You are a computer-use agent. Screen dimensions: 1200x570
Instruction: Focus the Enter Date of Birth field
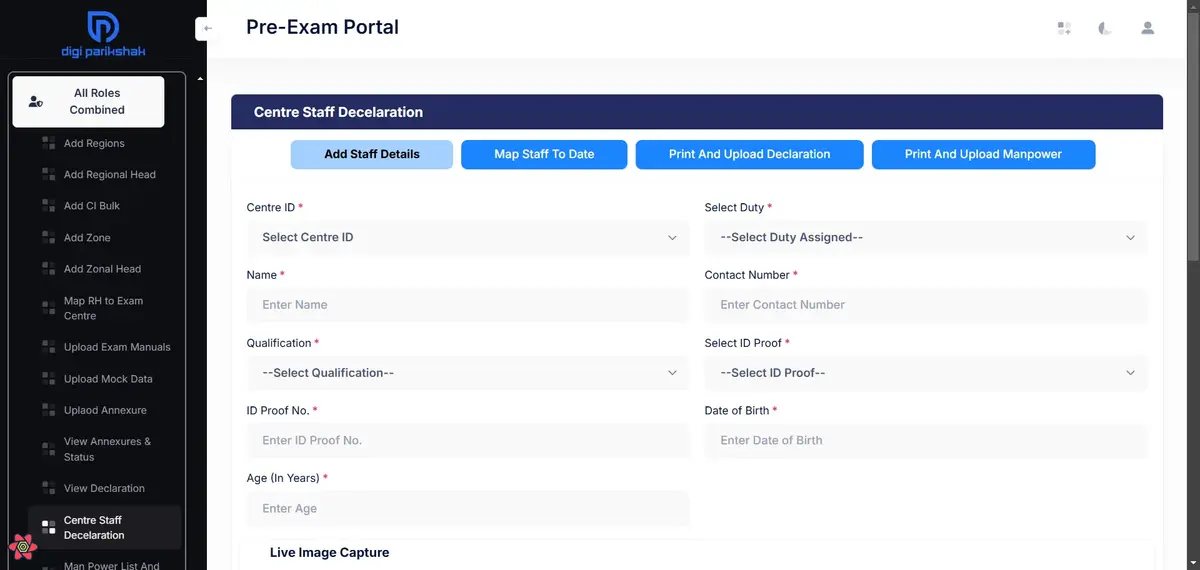[x=926, y=440]
